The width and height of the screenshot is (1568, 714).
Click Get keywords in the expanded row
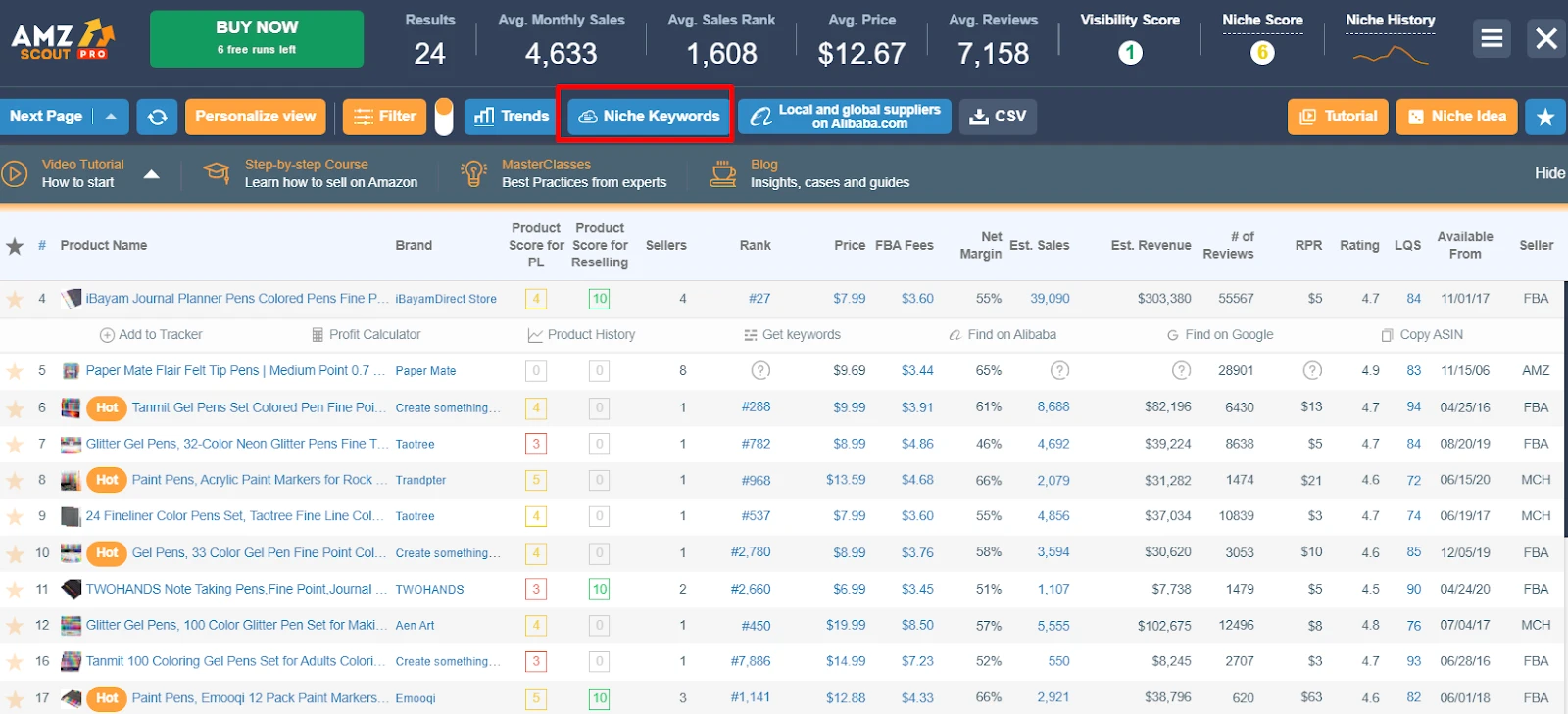coord(792,335)
